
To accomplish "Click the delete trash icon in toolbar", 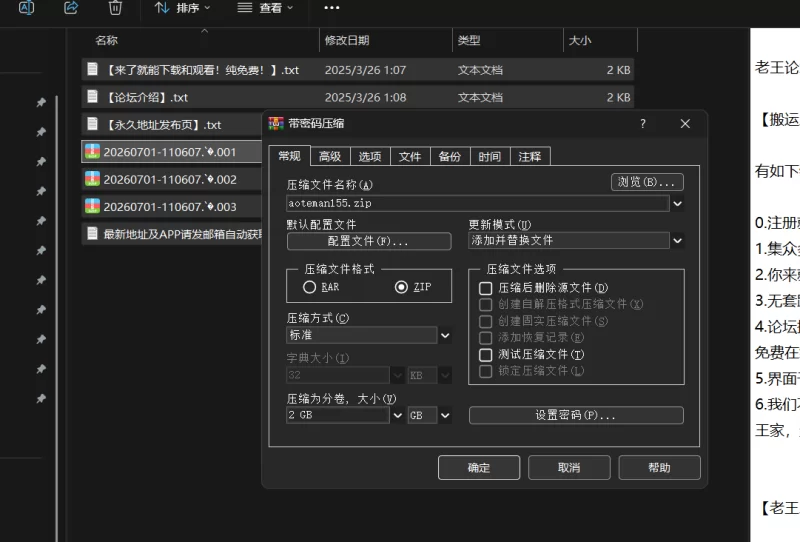I will (115, 7).
